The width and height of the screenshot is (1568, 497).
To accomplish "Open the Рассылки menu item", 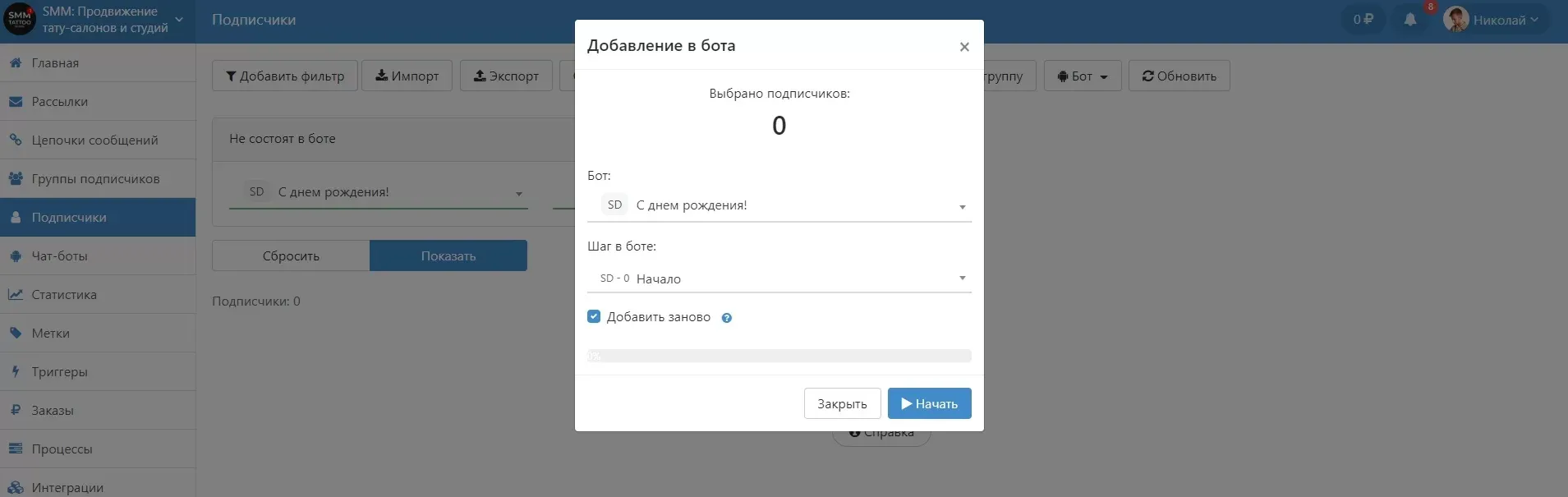I will pos(98,101).
